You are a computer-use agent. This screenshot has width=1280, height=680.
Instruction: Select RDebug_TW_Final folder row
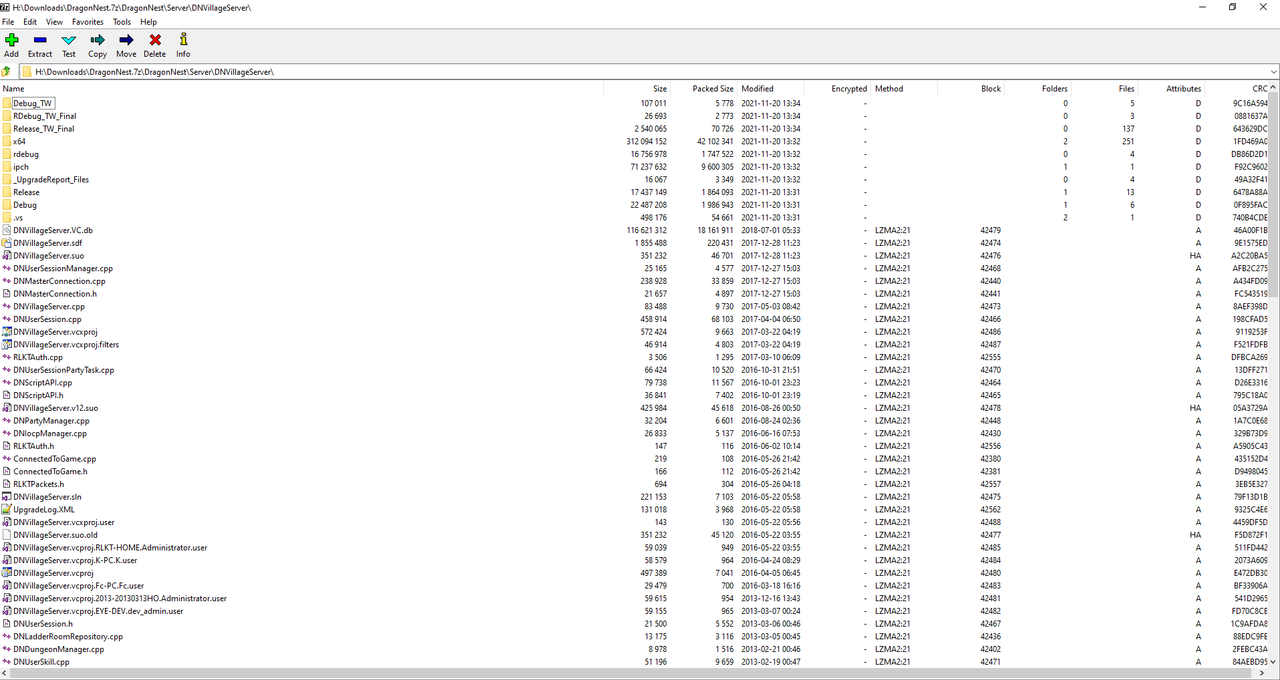click(x=635, y=116)
